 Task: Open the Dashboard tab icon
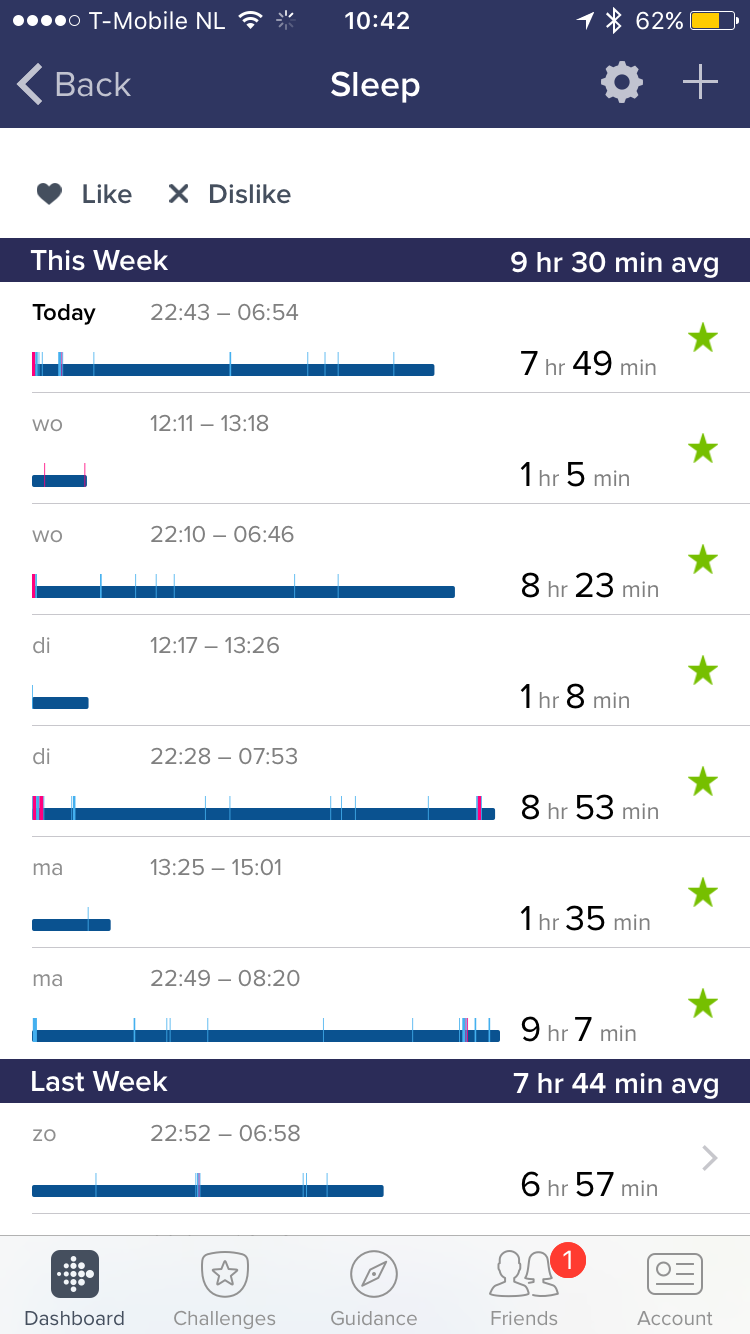[75, 1275]
